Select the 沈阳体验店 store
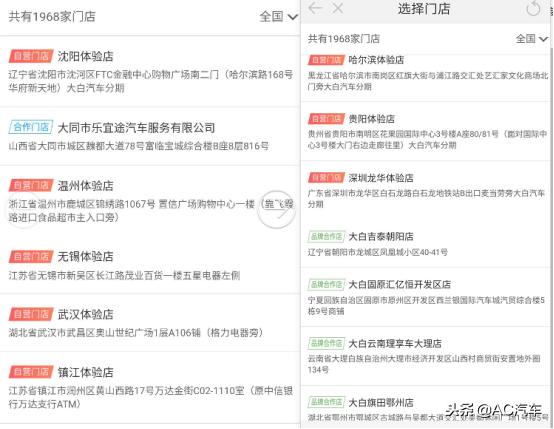Screen dimensions: 554x429 point(150,71)
